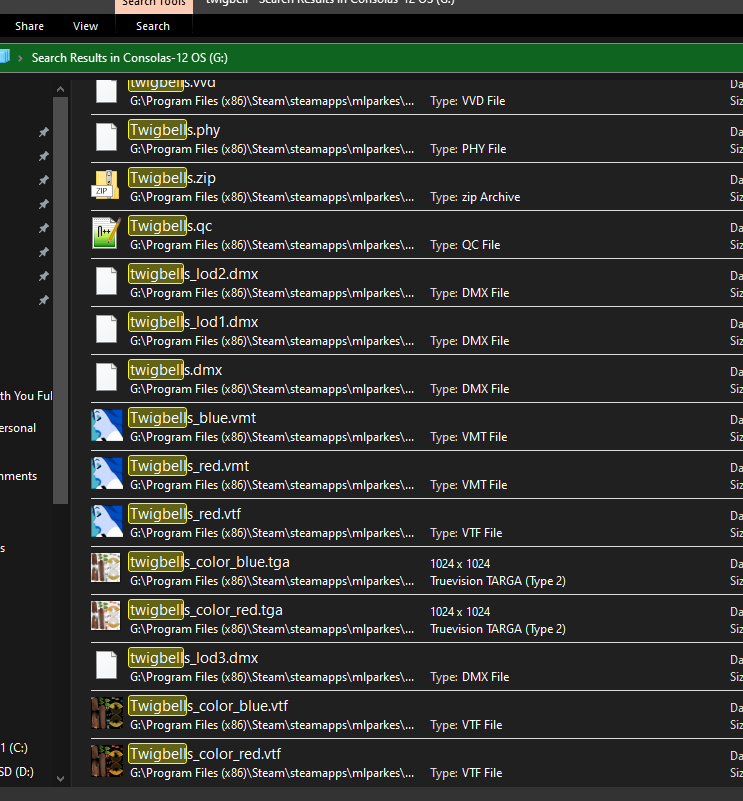Select the twigbells_lod3.dmx file name
The height and width of the screenshot is (801, 743).
pyautogui.click(x=193, y=658)
